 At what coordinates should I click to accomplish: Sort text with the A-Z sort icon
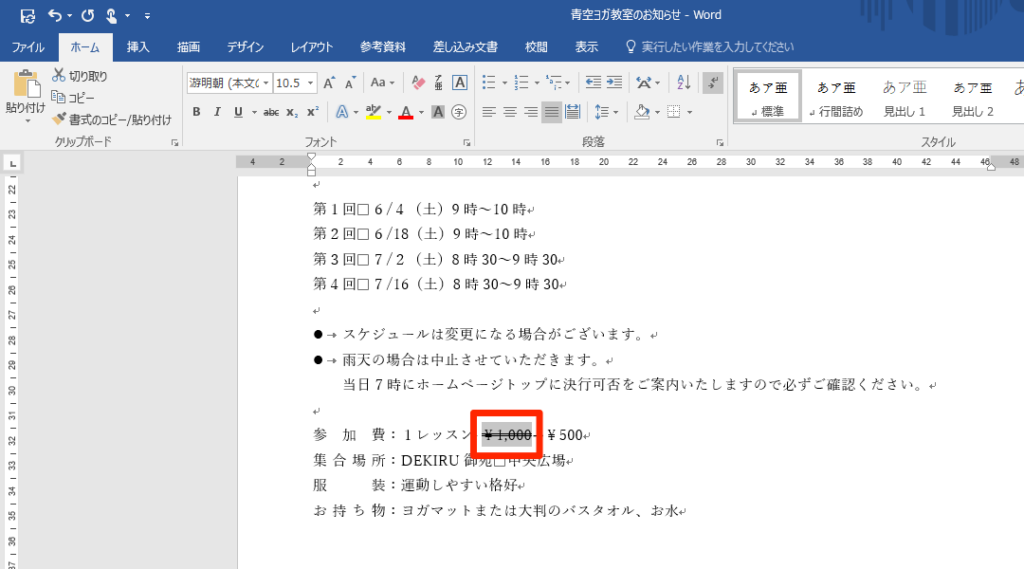[684, 82]
